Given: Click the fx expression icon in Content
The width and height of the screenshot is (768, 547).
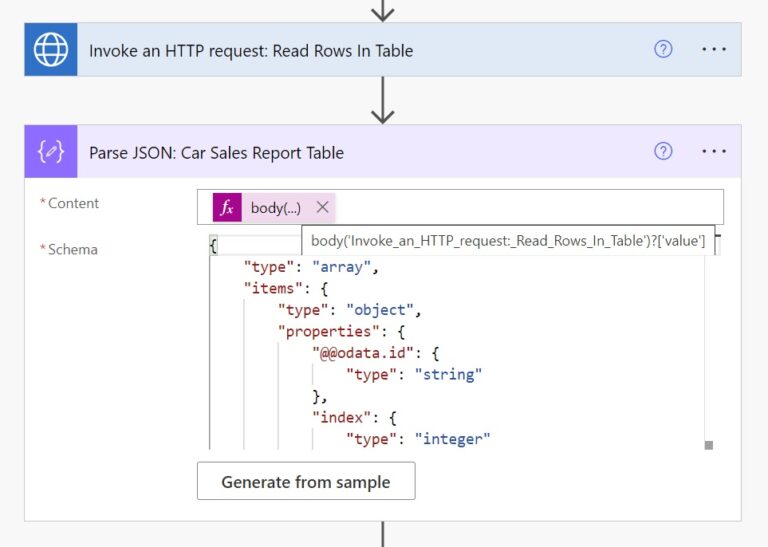Looking at the screenshot, I should (227, 208).
